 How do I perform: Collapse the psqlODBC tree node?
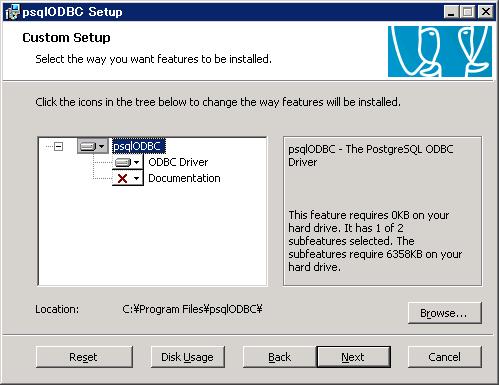pos(58,146)
